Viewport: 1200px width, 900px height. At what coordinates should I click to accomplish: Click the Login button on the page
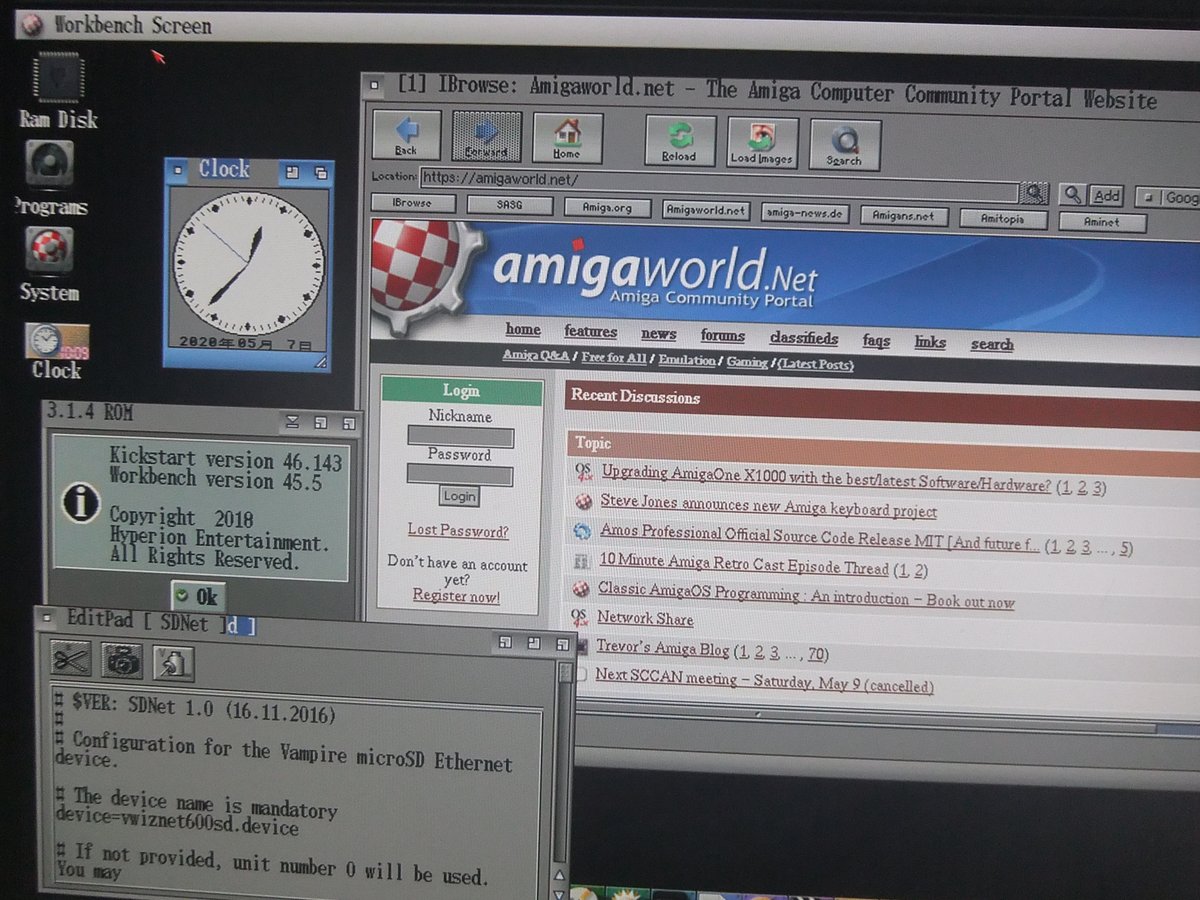point(459,496)
